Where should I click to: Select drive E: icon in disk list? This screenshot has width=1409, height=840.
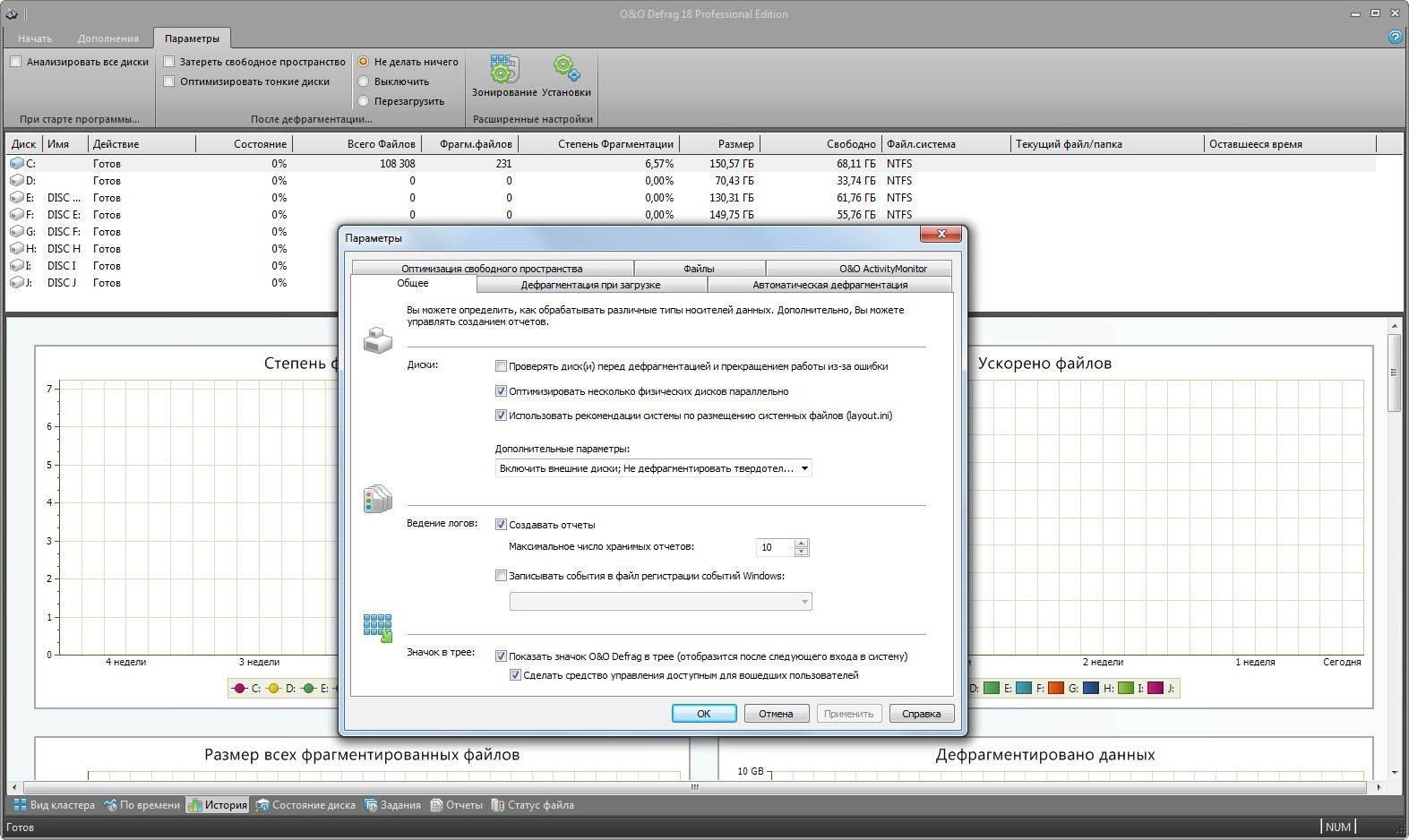coord(17,198)
